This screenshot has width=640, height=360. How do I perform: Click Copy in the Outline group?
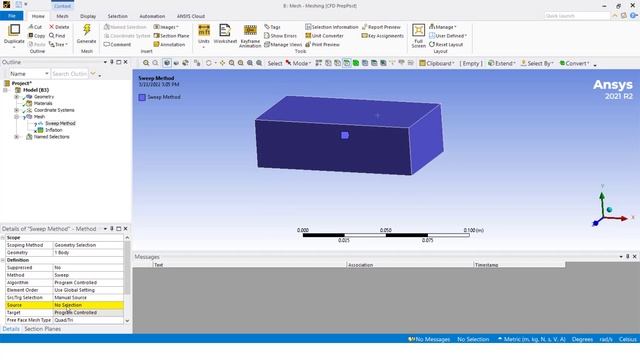pos(37,36)
